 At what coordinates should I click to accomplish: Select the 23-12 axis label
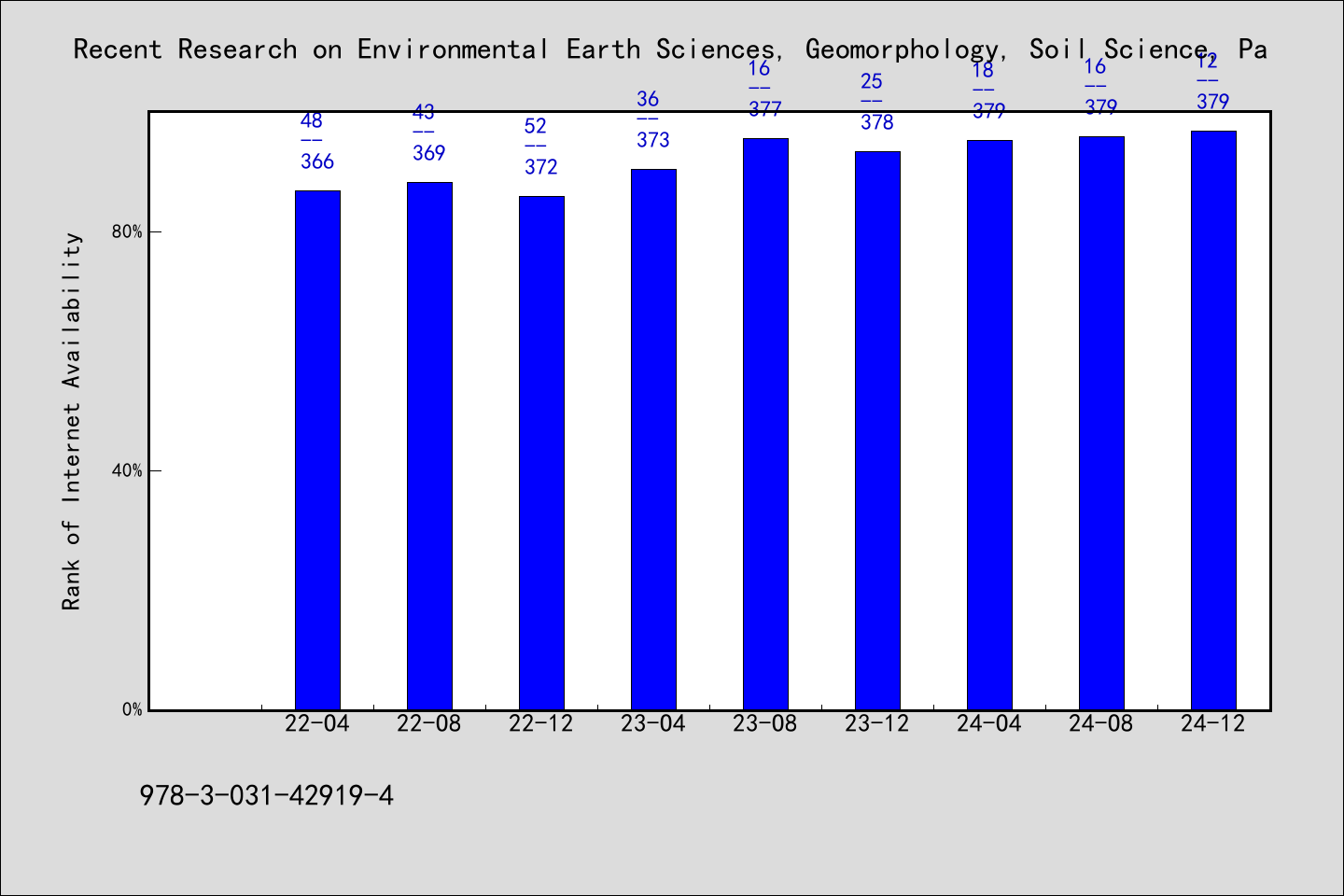pos(877,723)
